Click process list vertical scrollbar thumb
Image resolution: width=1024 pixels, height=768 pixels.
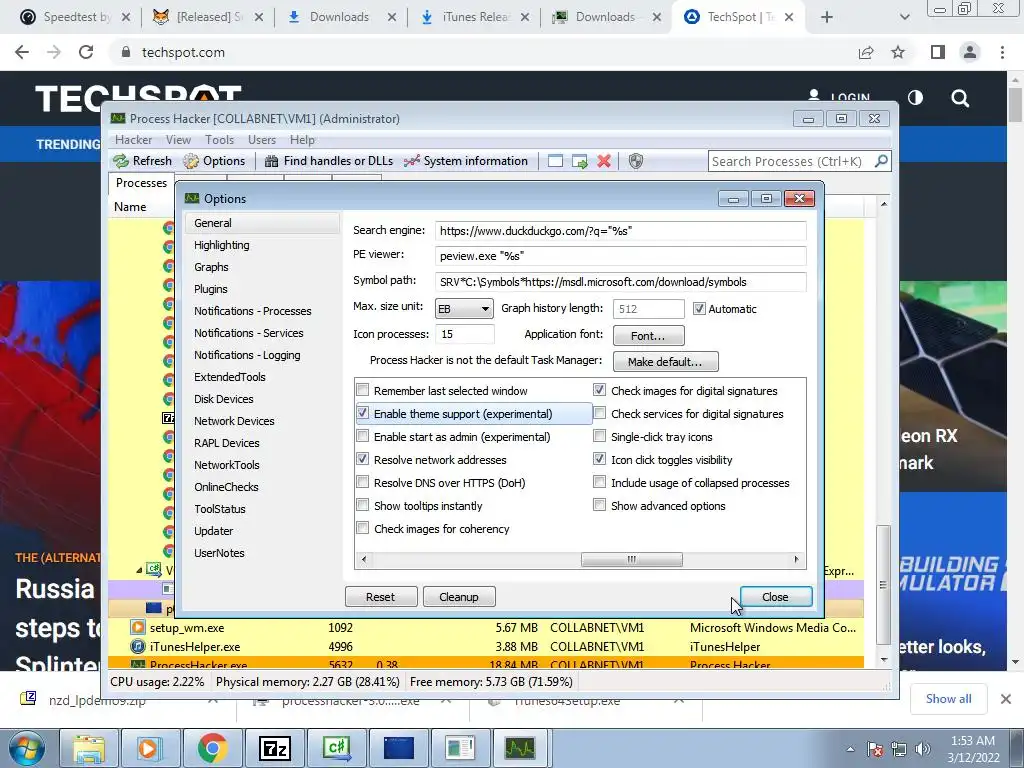pos(883,584)
